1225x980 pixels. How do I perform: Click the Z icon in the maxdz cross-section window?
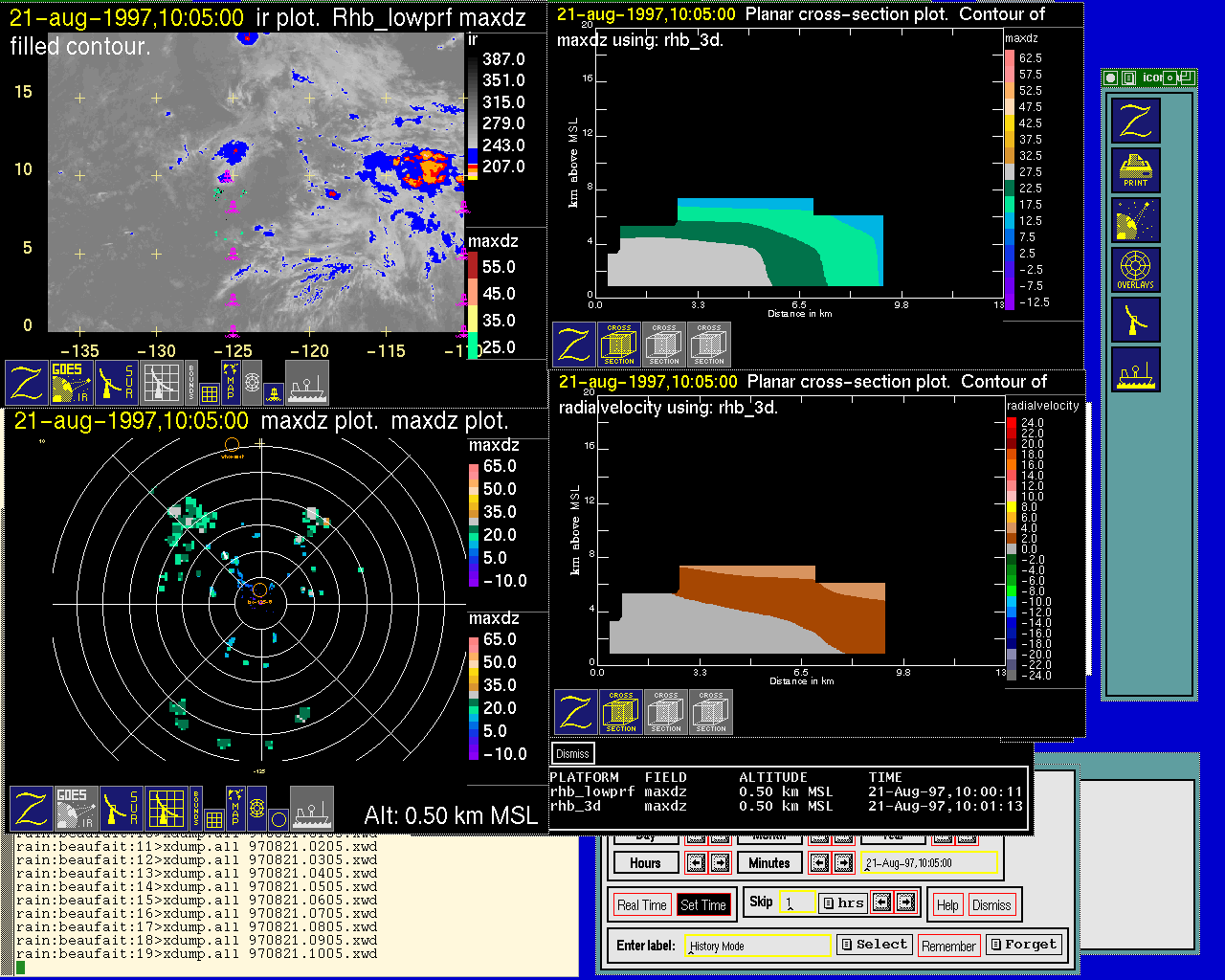[x=574, y=345]
